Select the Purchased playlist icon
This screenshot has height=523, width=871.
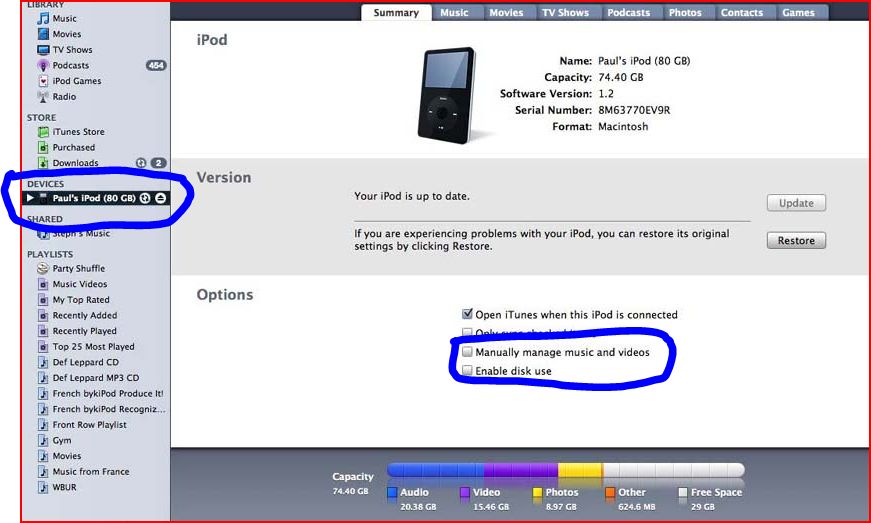pos(43,148)
